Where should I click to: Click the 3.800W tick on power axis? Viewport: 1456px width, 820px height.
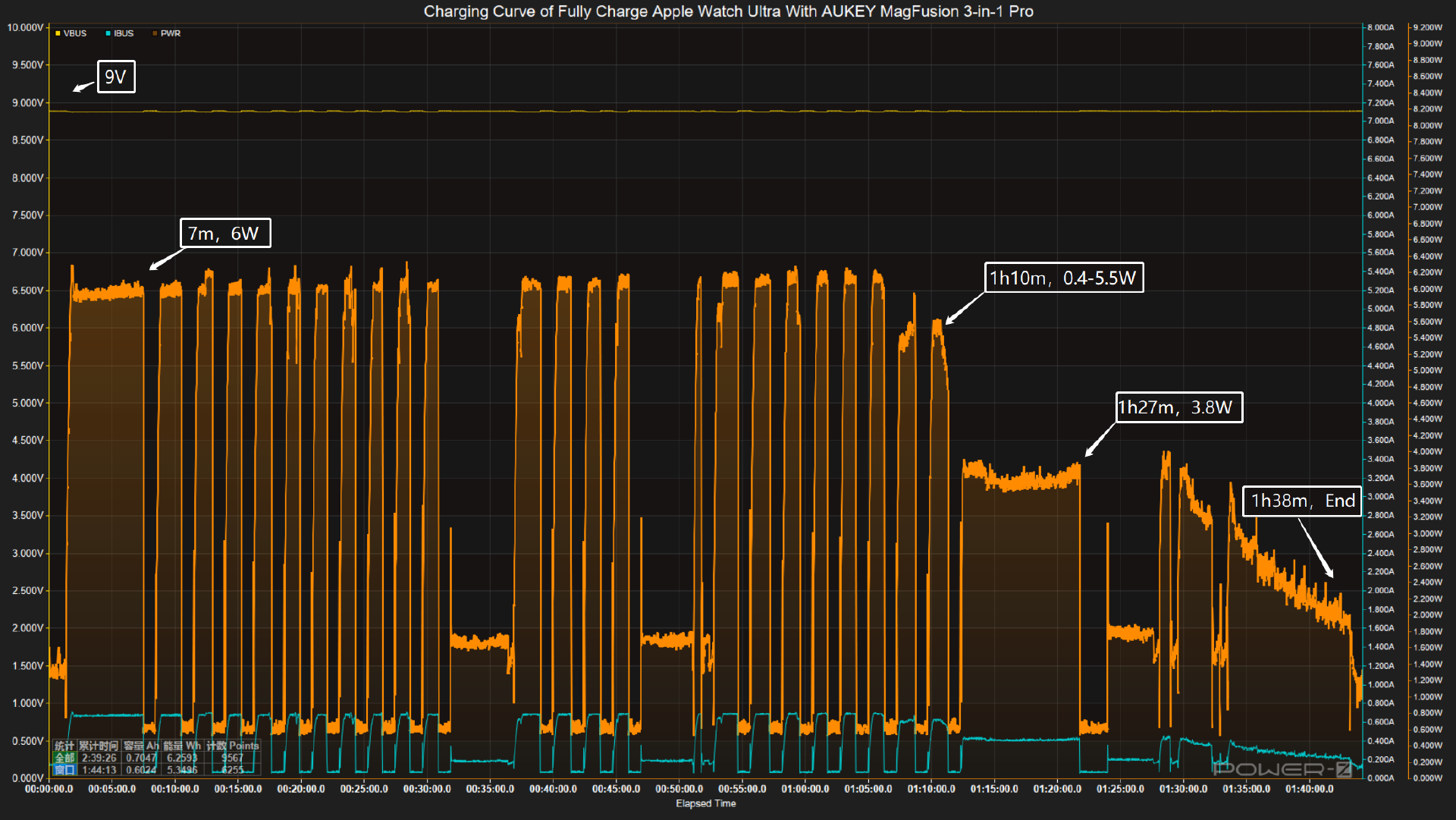pyautogui.click(x=1428, y=468)
